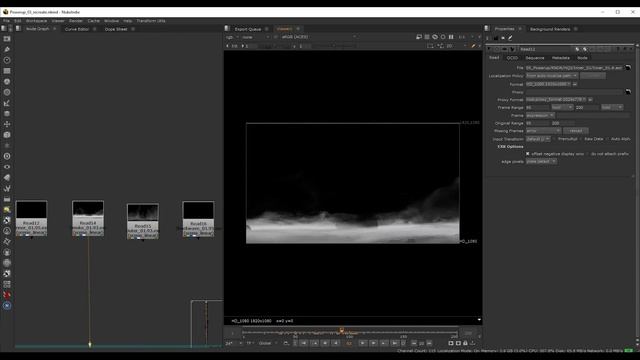The image size is (640, 360).
Task: Open the Channel nodes menu in toolbar
Action: click(7, 71)
